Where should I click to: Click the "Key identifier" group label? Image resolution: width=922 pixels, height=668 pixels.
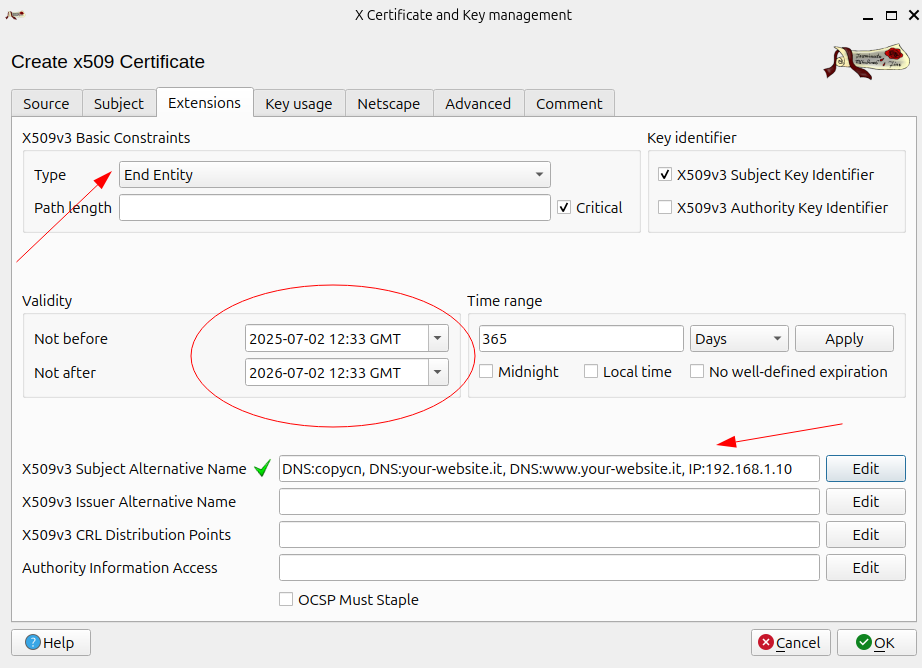692,138
